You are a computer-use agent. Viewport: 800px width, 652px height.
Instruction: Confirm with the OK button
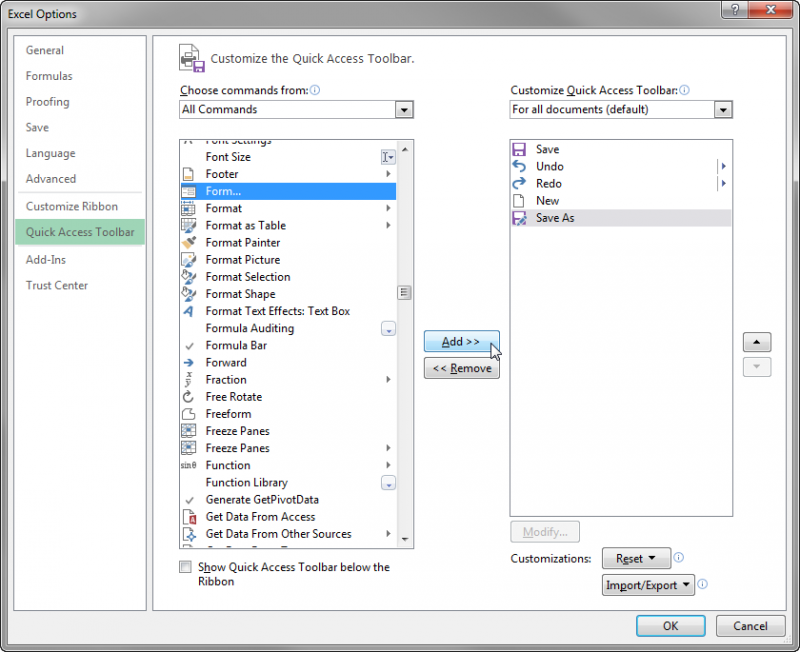tap(670, 626)
